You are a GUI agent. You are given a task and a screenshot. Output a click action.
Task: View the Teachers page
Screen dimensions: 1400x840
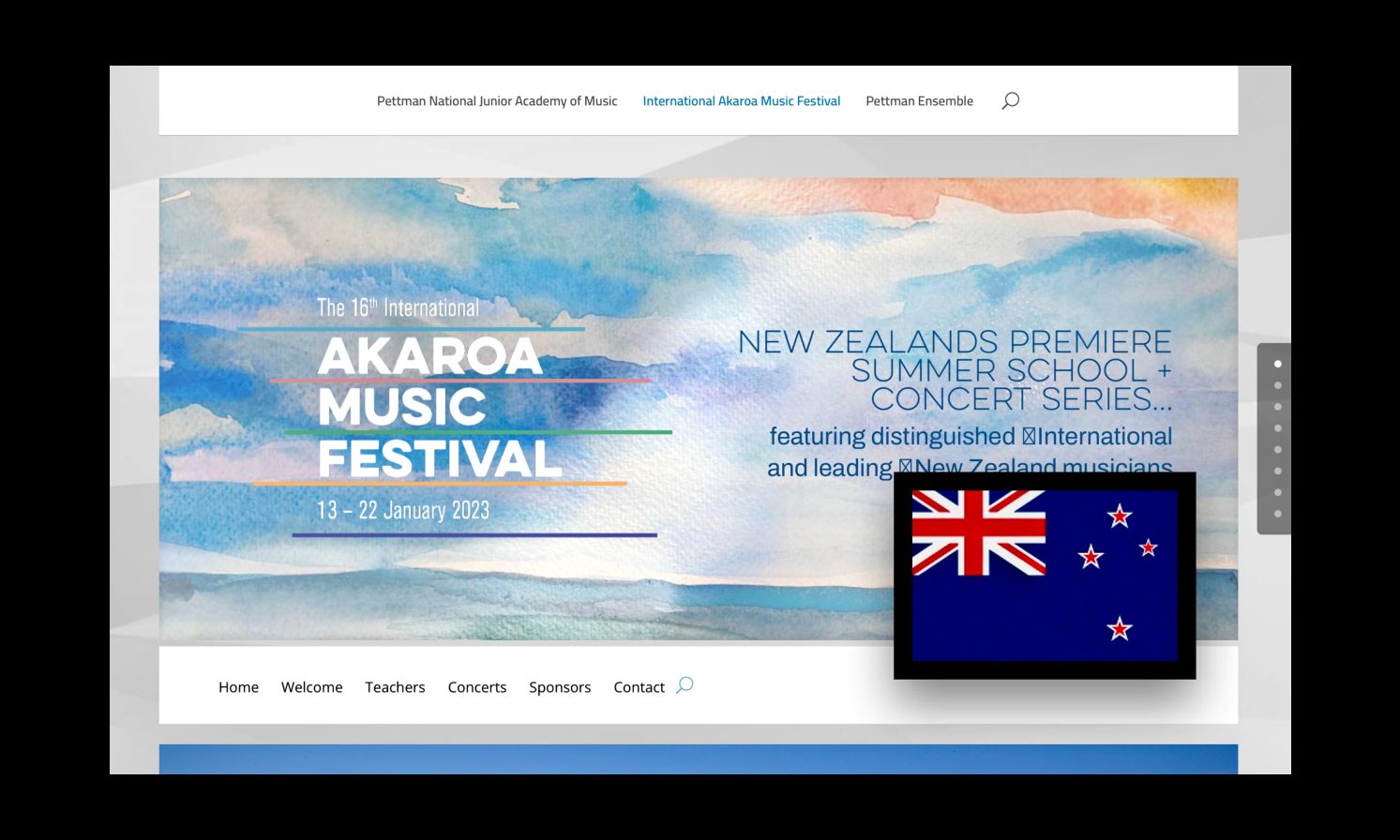pyautogui.click(x=395, y=687)
